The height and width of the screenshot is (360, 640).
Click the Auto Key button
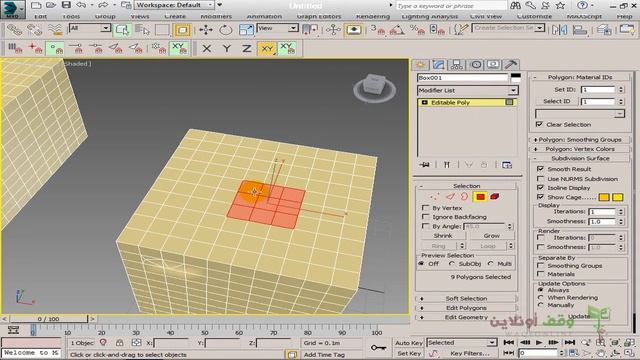click(409, 343)
